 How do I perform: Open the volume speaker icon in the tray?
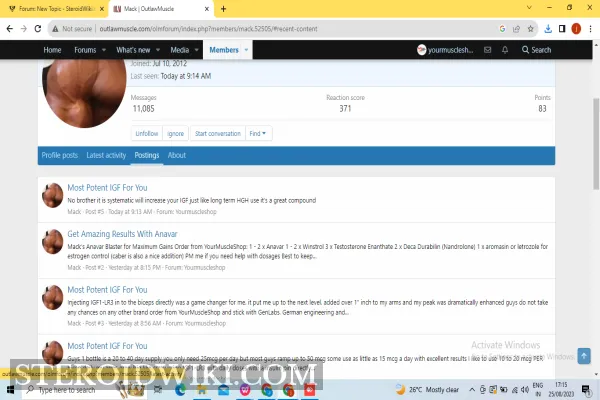525,390
